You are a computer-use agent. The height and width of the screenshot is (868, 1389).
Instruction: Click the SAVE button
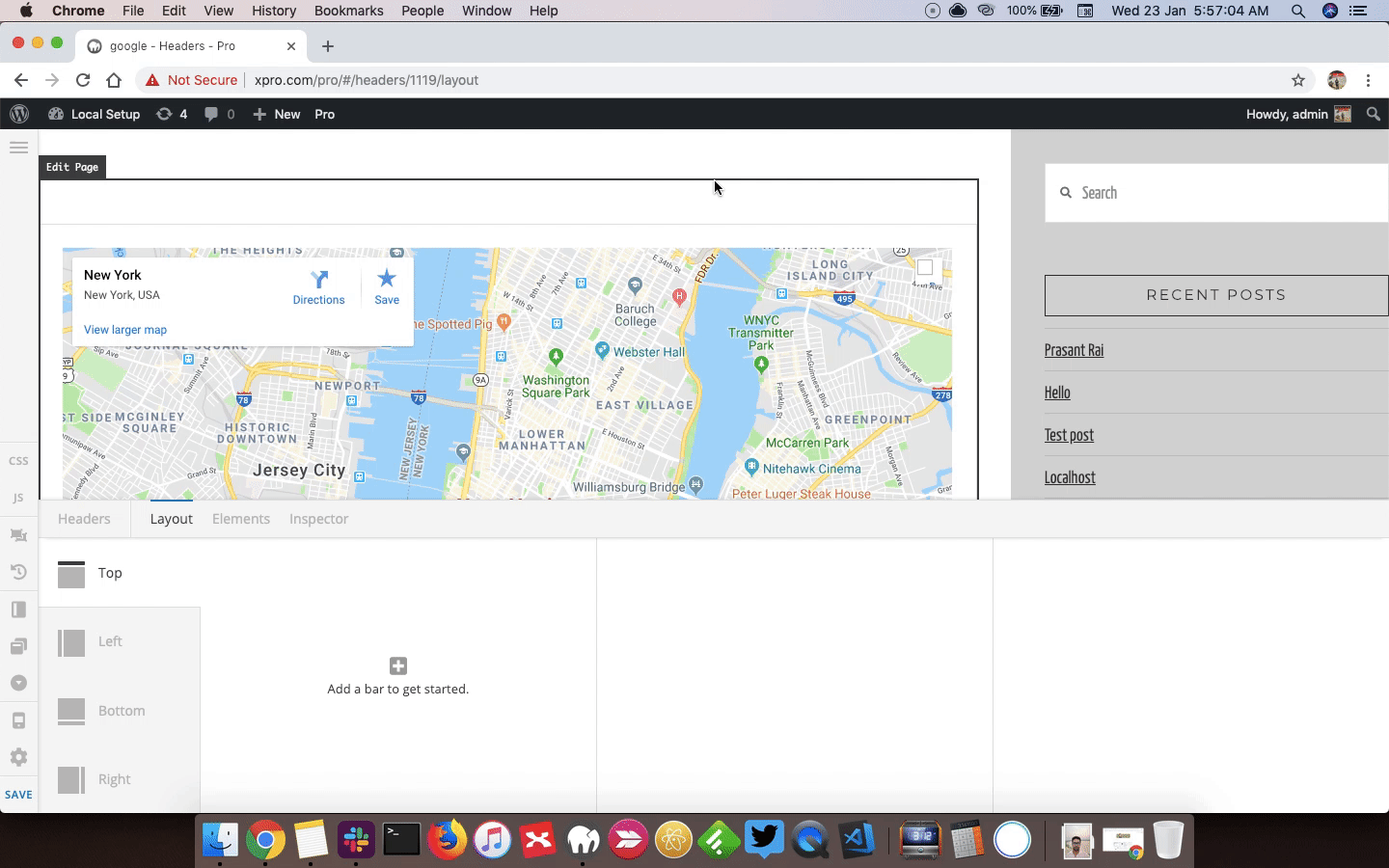pyautogui.click(x=18, y=795)
